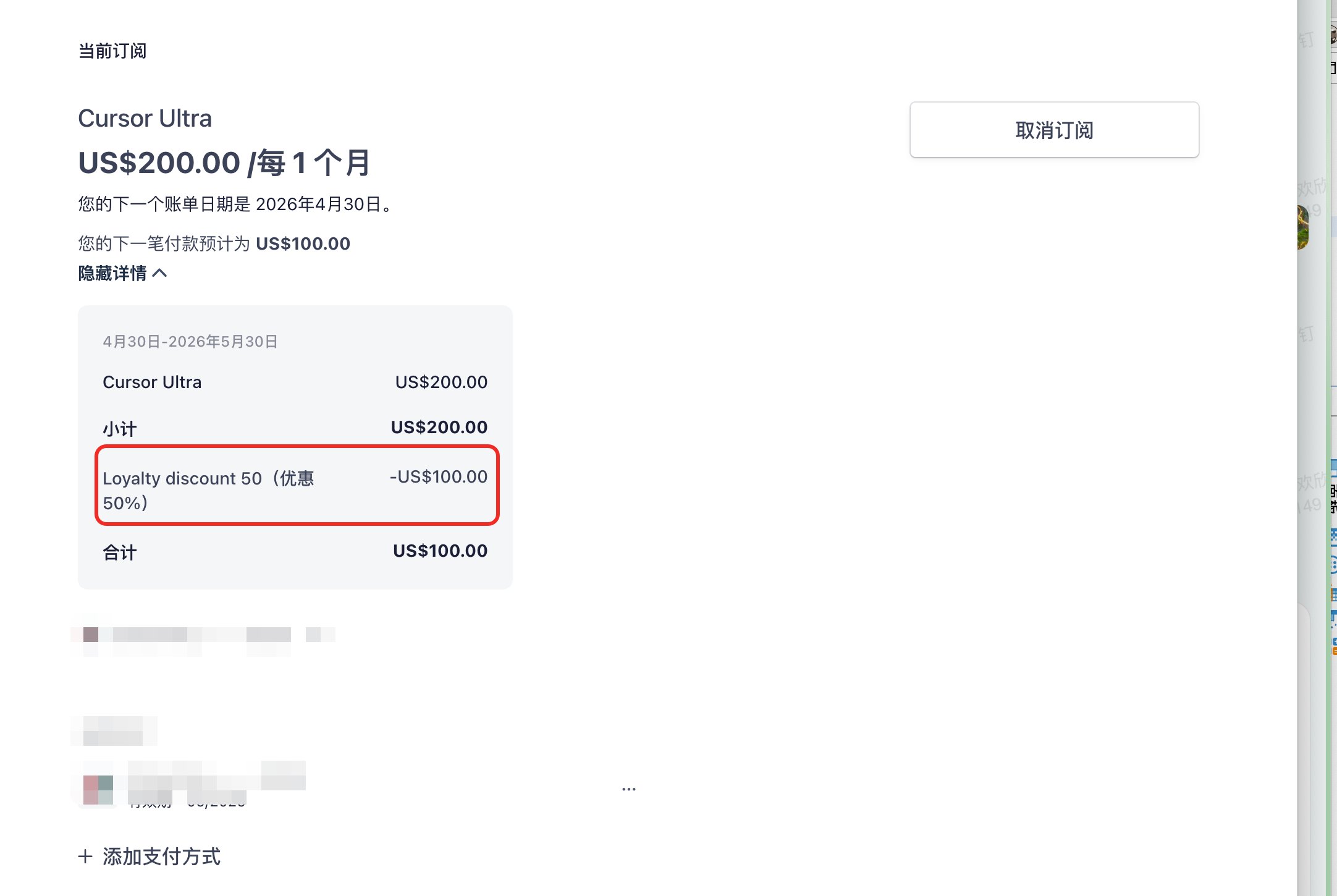Click 添加支付方式 to add payment method
Image resolution: width=1337 pixels, height=896 pixels.
[149, 856]
